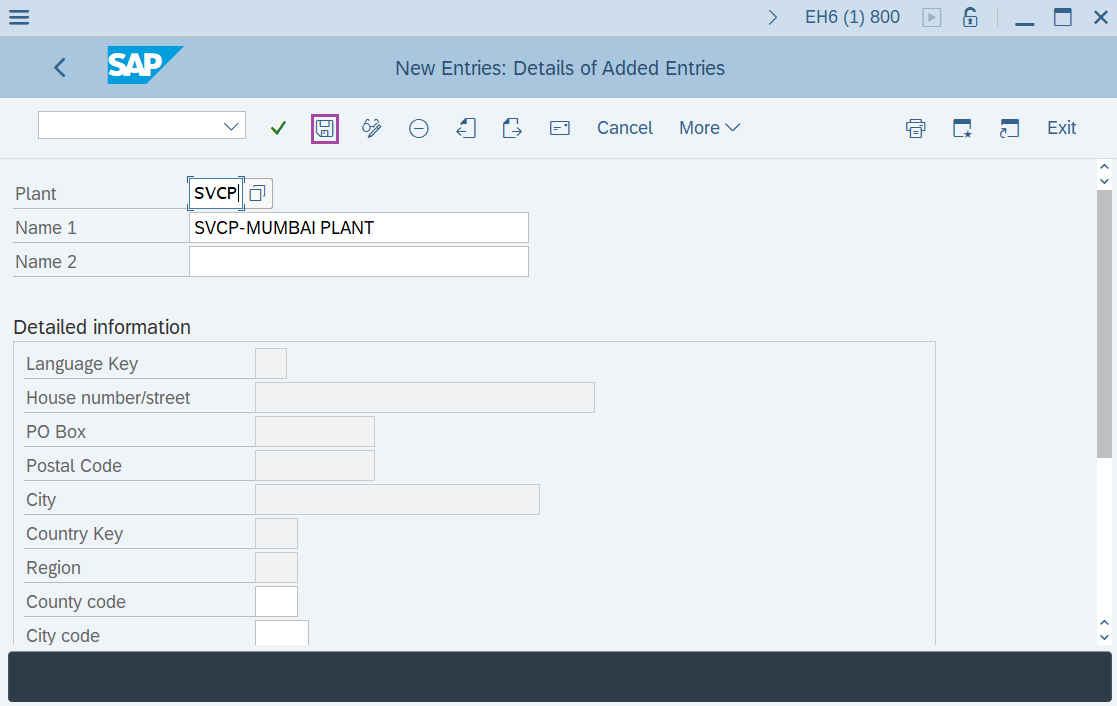Image resolution: width=1117 pixels, height=706 pixels.
Task: Click the padlock security icon in title bar
Action: (970, 17)
